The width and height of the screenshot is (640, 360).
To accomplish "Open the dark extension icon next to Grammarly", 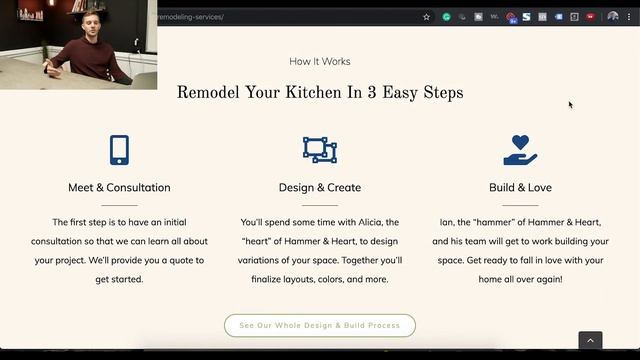I will point(462,17).
